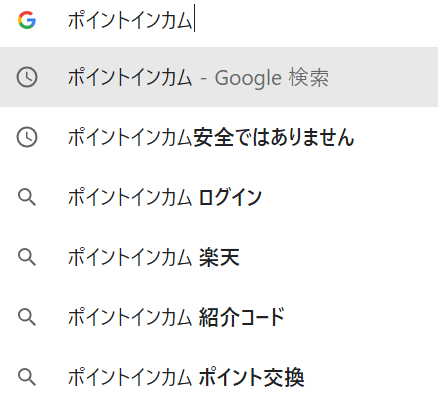The width and height of the screenshot is (438, 412).
Task: Click history clock icon next to 安全ではありません
Action: point(27,137)
